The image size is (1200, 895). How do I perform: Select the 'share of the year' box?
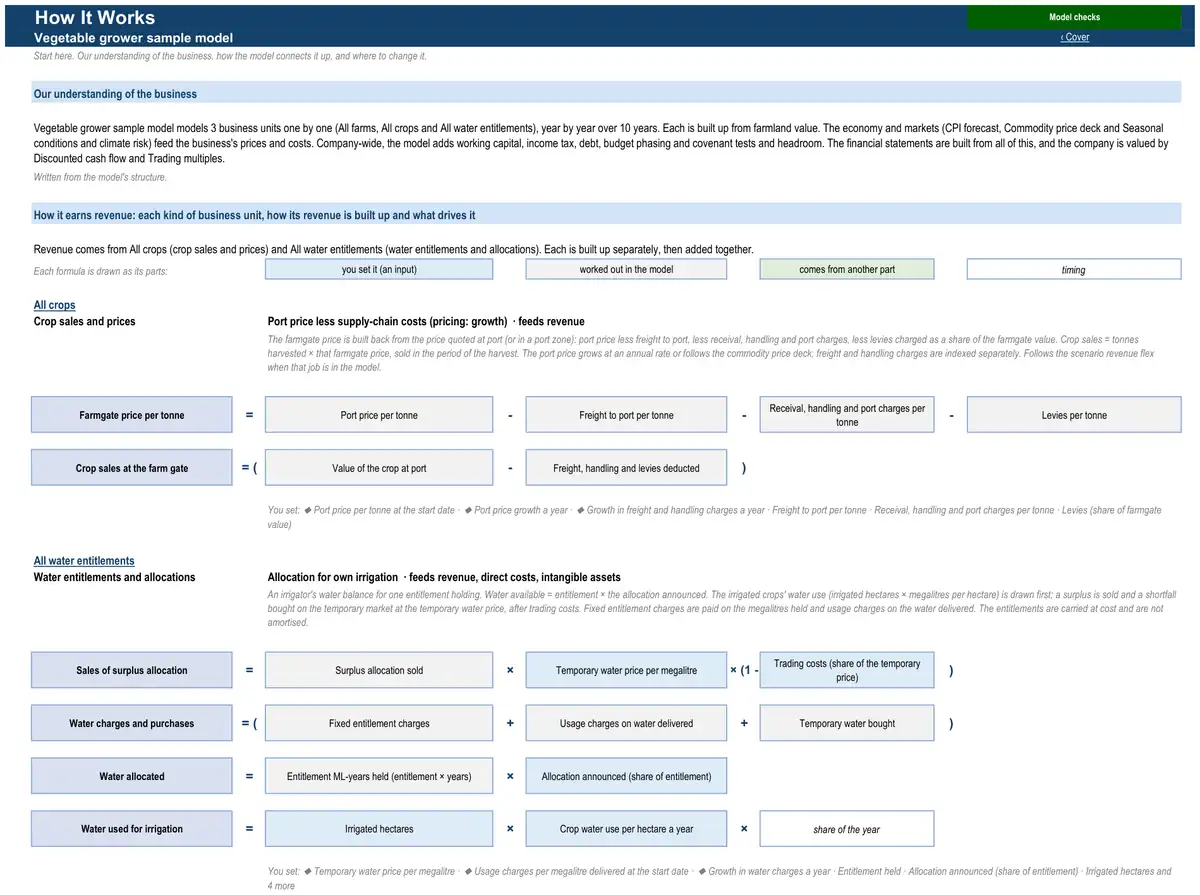(x=847, y=829)
